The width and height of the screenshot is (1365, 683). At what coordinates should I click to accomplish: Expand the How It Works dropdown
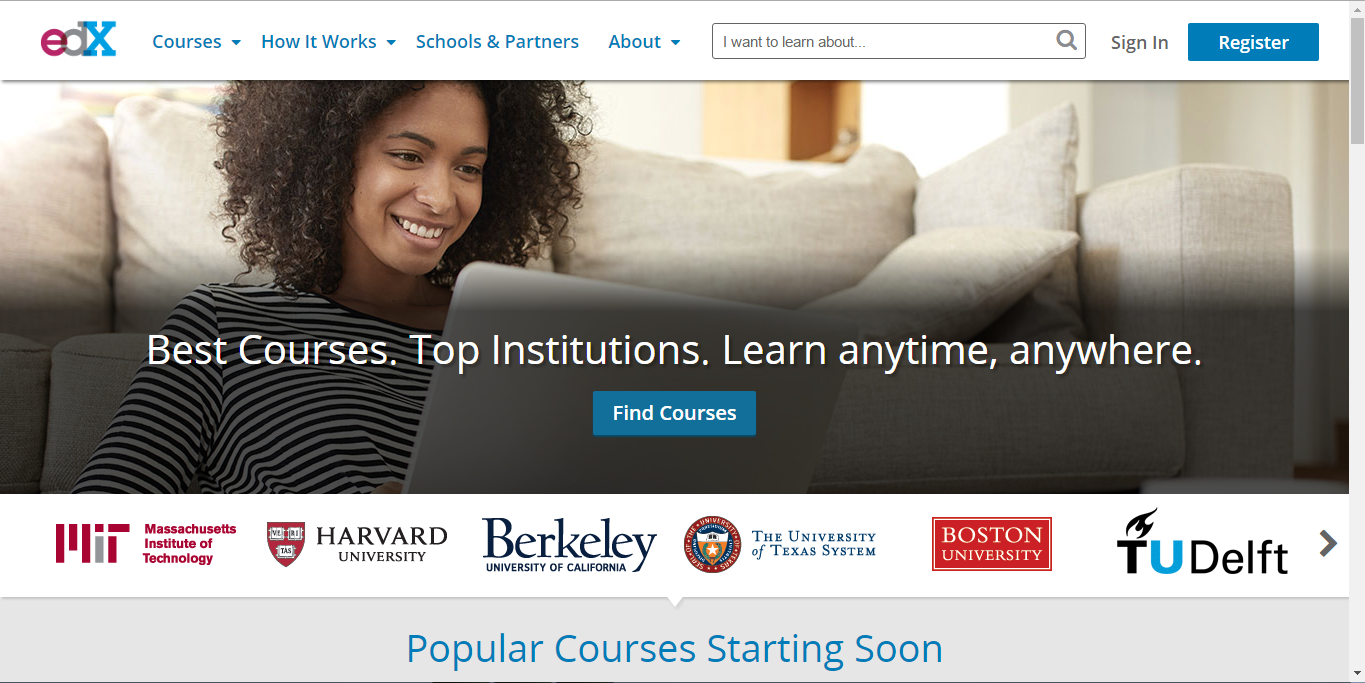pos(328,42)
